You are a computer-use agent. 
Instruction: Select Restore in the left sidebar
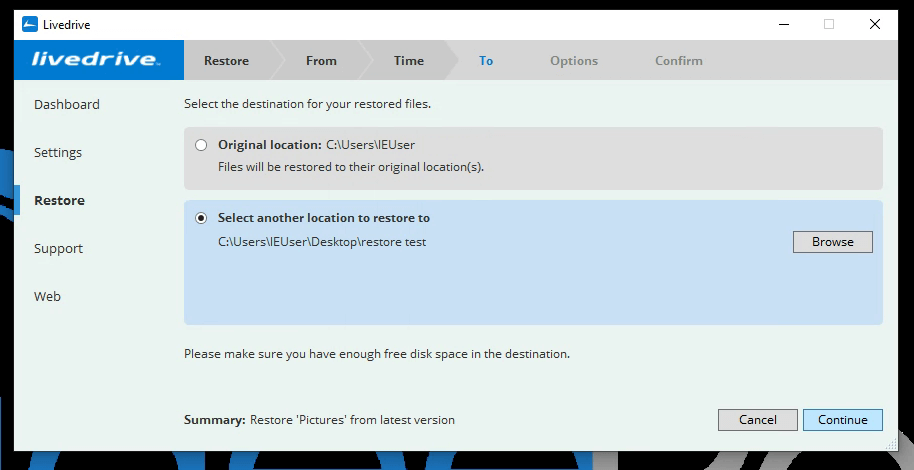59,201
